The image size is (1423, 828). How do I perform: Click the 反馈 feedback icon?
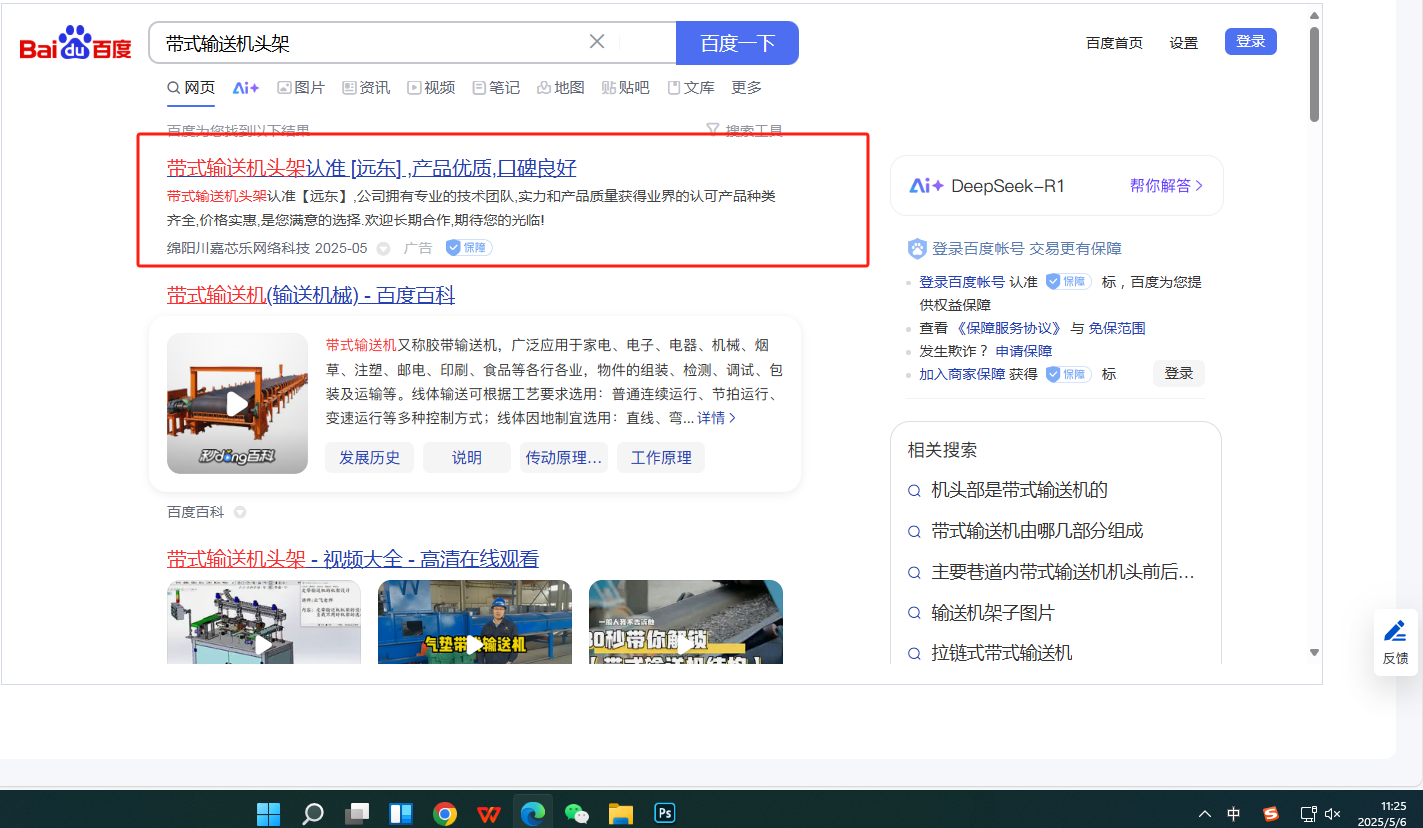(x=1395, y=642)
